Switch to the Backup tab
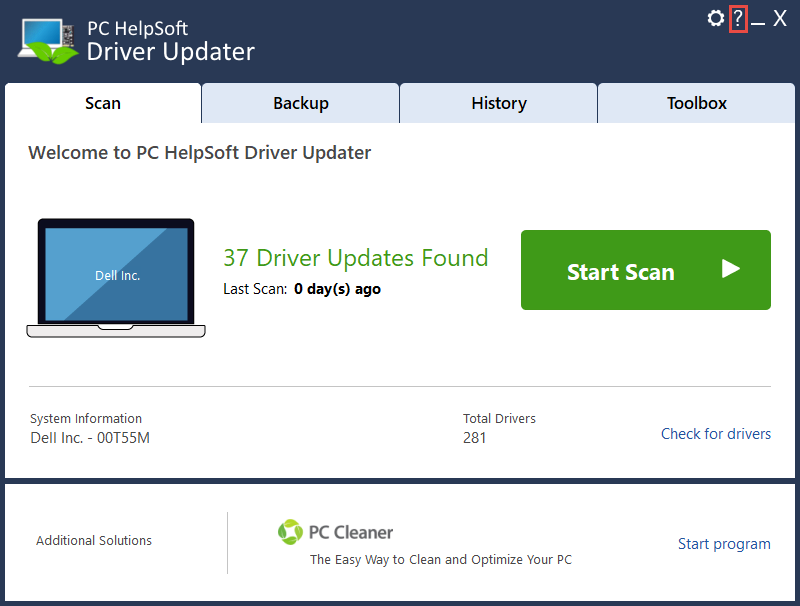800x606 pixels. point(300,103)
